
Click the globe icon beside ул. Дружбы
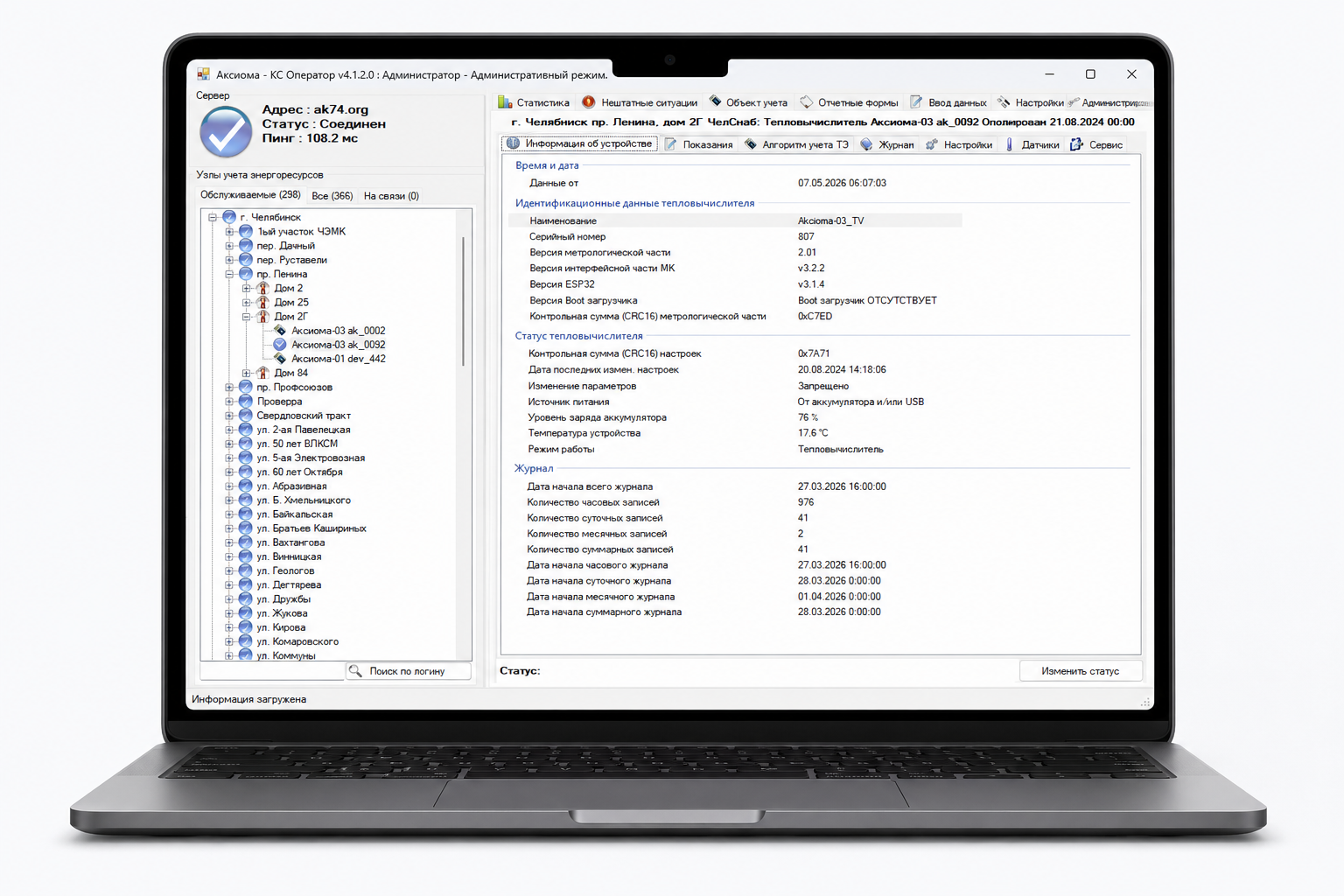click(246, 599)
